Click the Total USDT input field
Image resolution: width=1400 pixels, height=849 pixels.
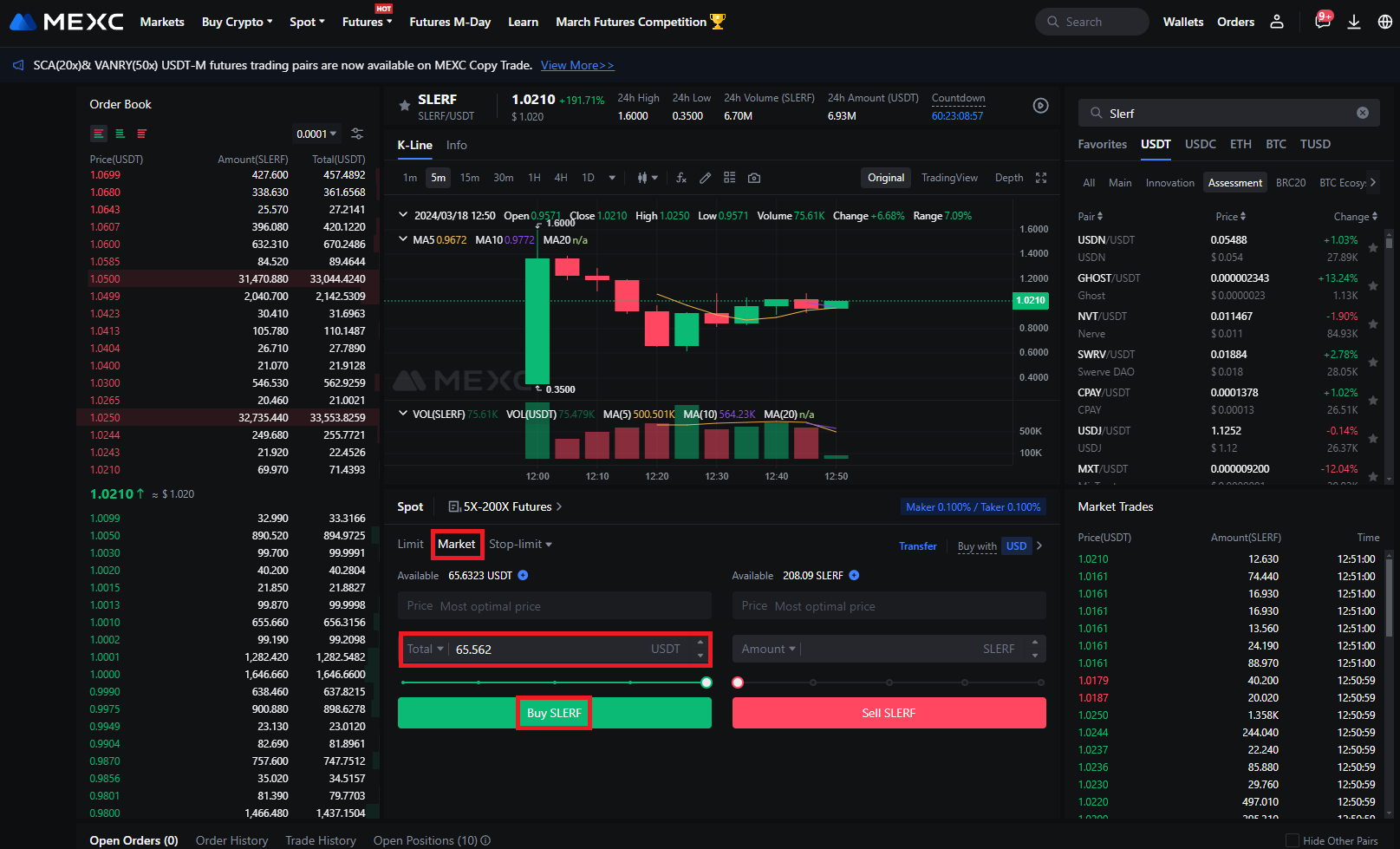point(555,649)
